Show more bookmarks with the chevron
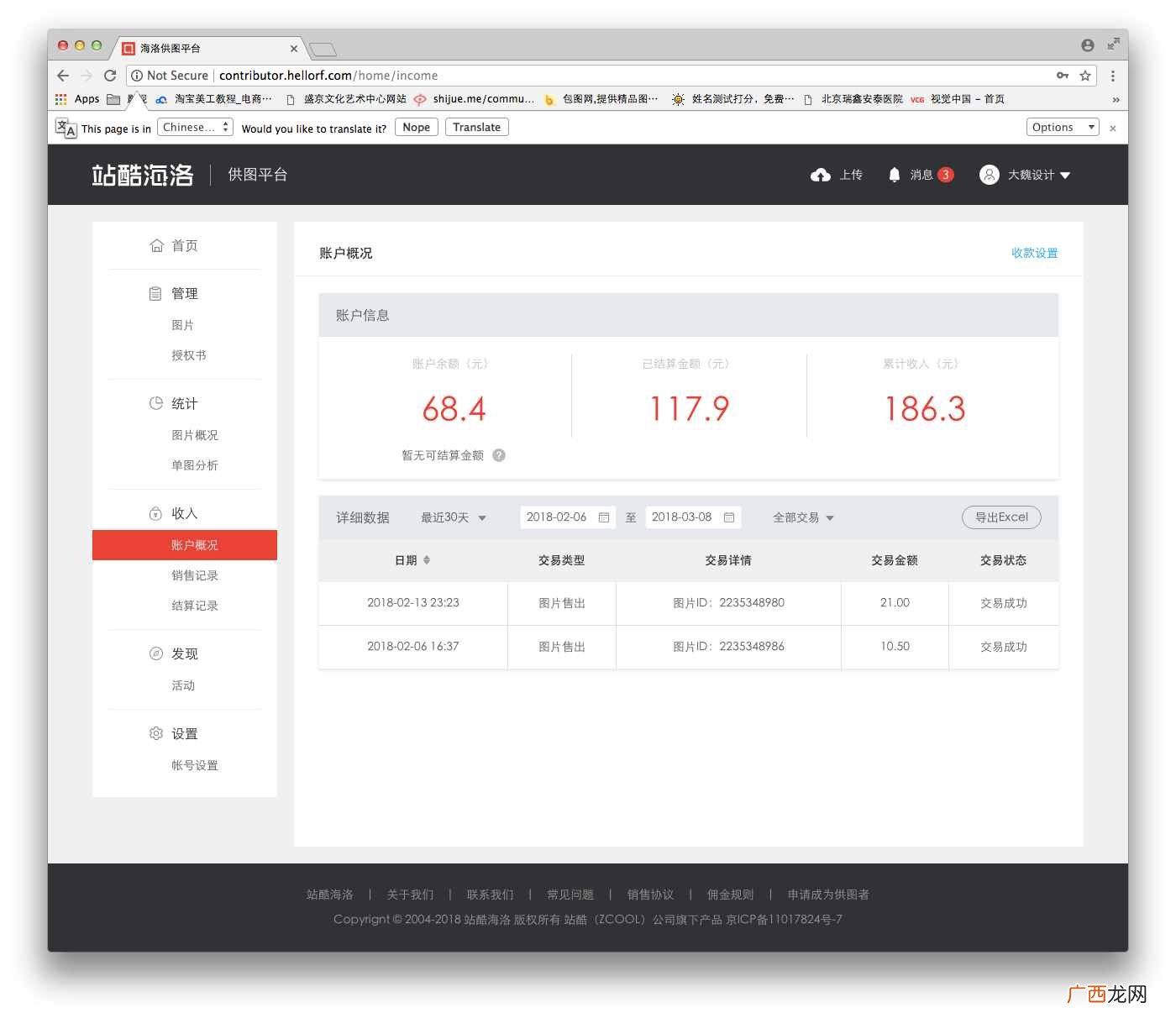 tap(1116, 99)
